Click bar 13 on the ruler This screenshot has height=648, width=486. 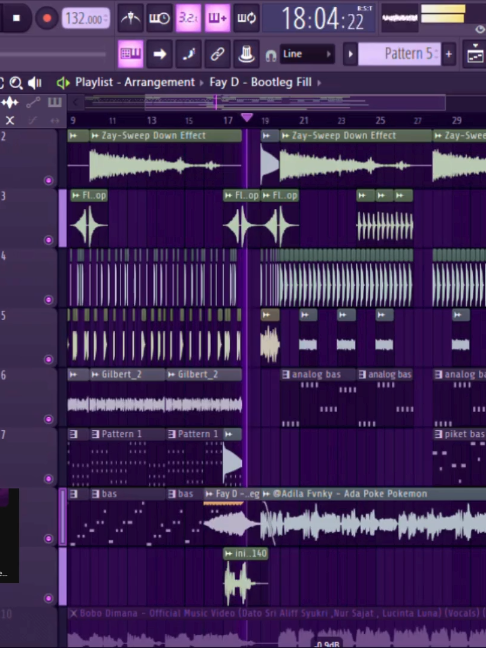pyautogui.click(x=152, y=120)
